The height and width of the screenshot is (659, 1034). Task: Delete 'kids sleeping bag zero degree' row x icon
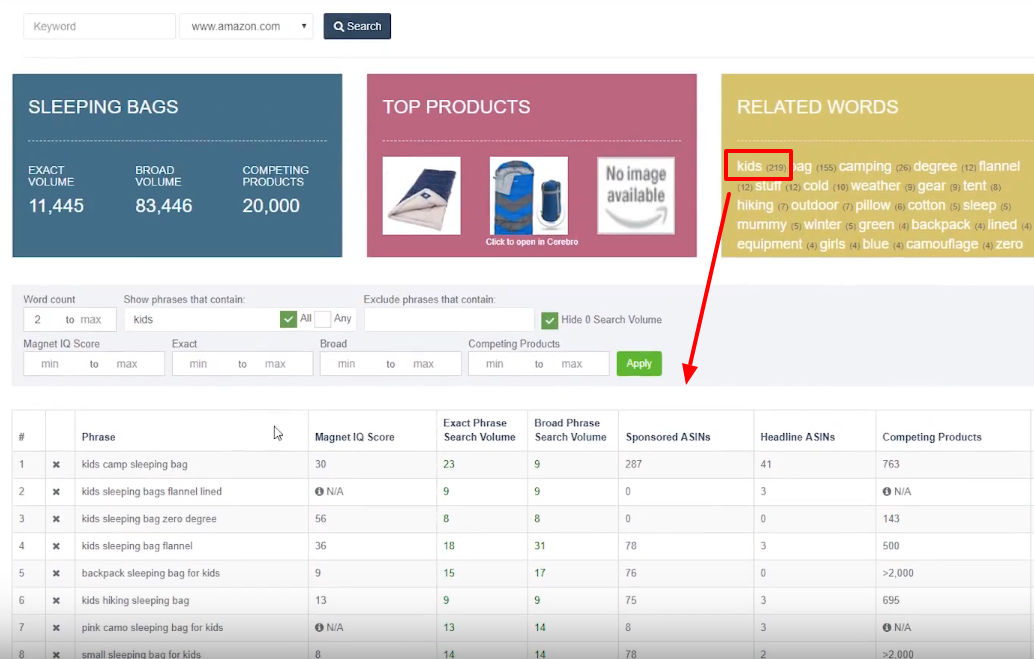click(x=56, y=519)
